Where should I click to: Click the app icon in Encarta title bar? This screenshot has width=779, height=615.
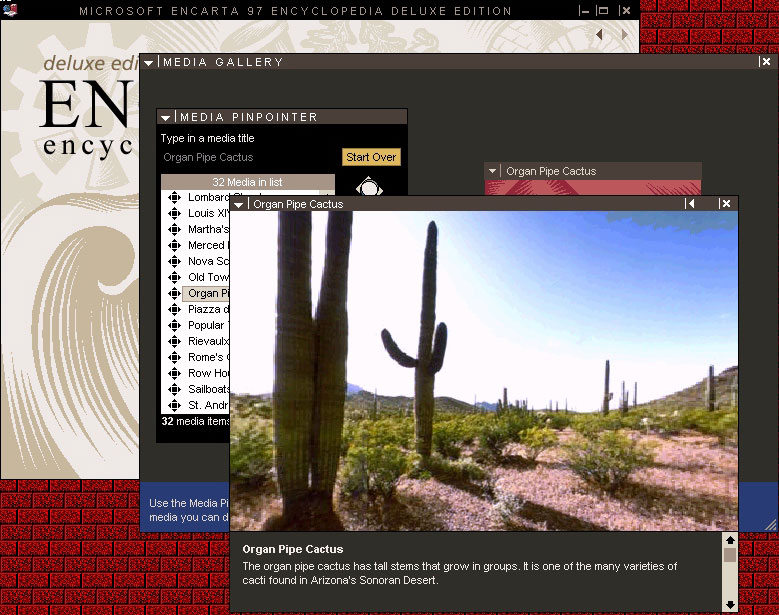10,11
